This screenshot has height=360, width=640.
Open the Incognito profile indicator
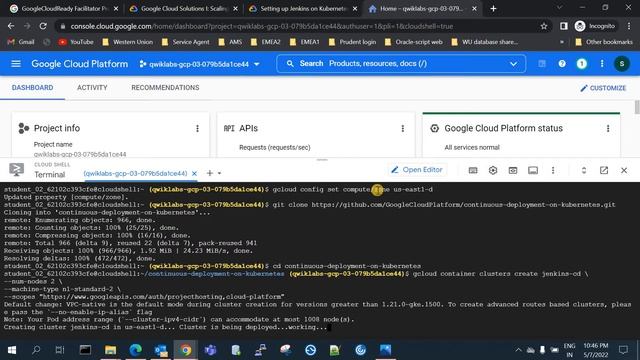(595, 26)
